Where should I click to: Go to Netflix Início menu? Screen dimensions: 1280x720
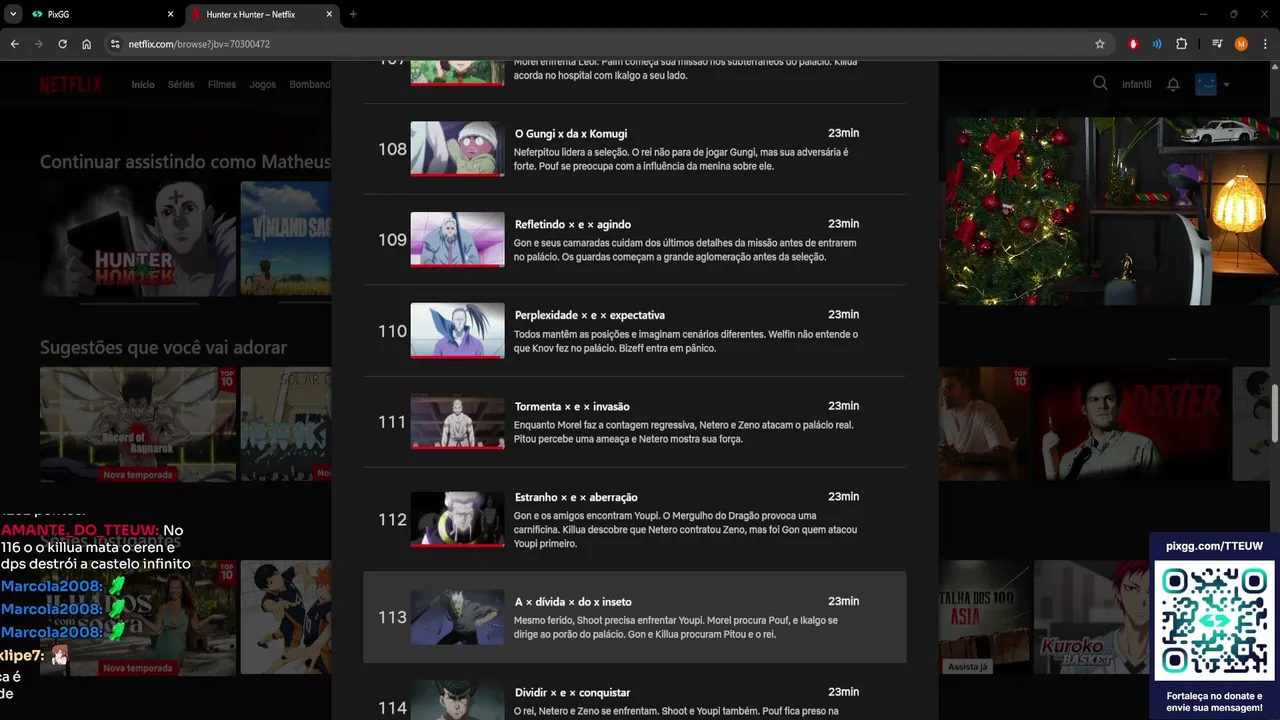click(x=143, y=85)
